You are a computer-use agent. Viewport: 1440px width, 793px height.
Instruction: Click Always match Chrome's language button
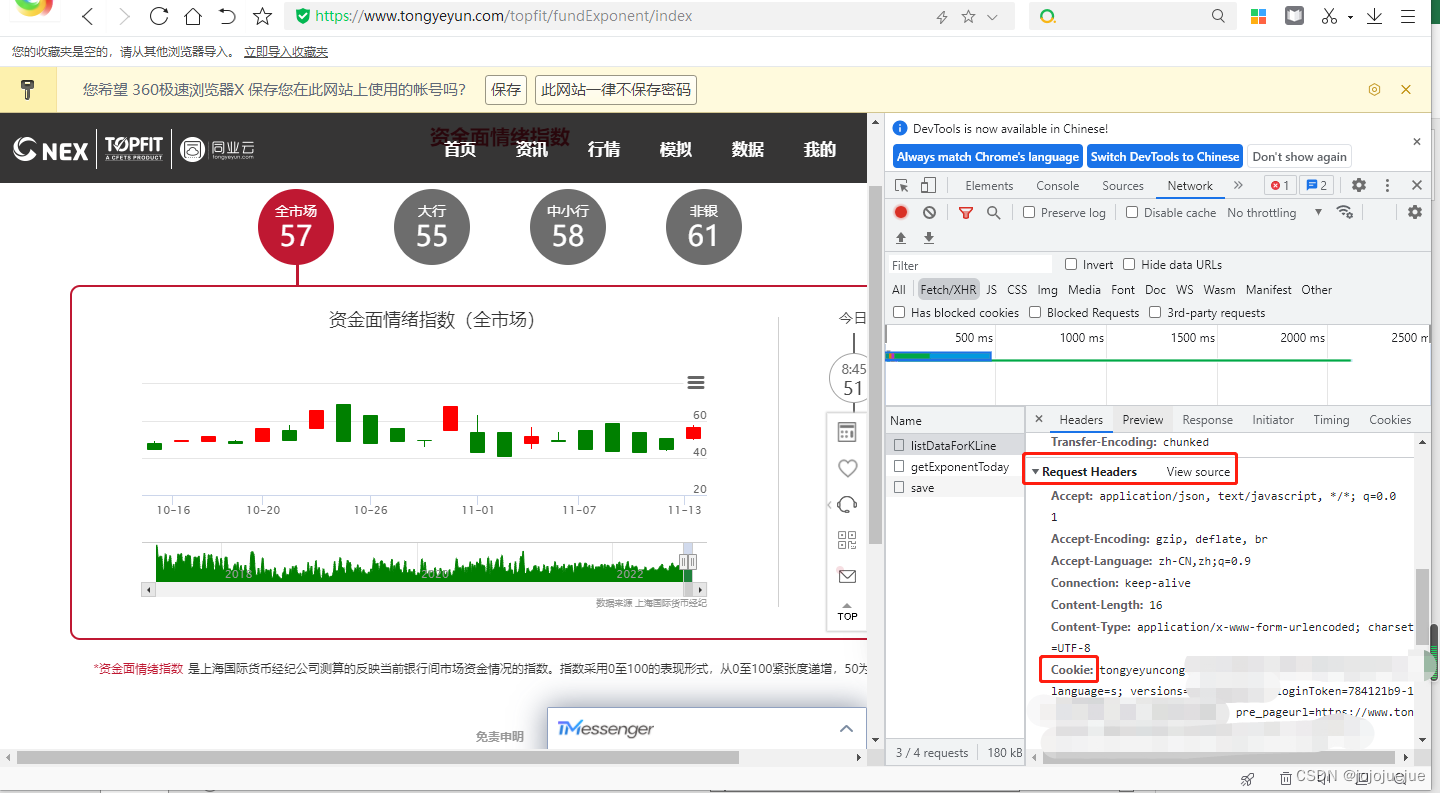[987, 156]
